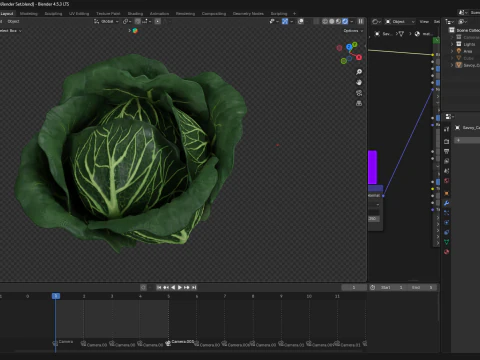Toggle viewport overlays display

coord(300,21)
